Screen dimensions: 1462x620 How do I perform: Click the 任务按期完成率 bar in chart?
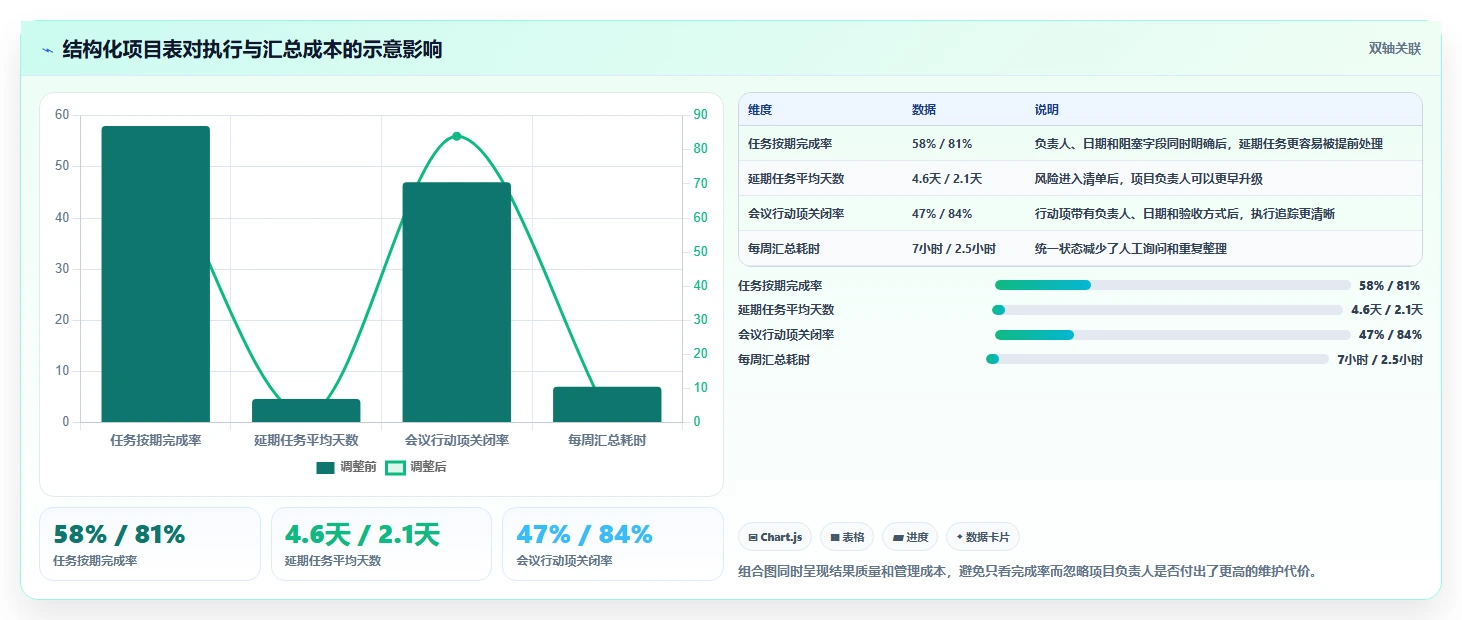[x=156, y=274]
